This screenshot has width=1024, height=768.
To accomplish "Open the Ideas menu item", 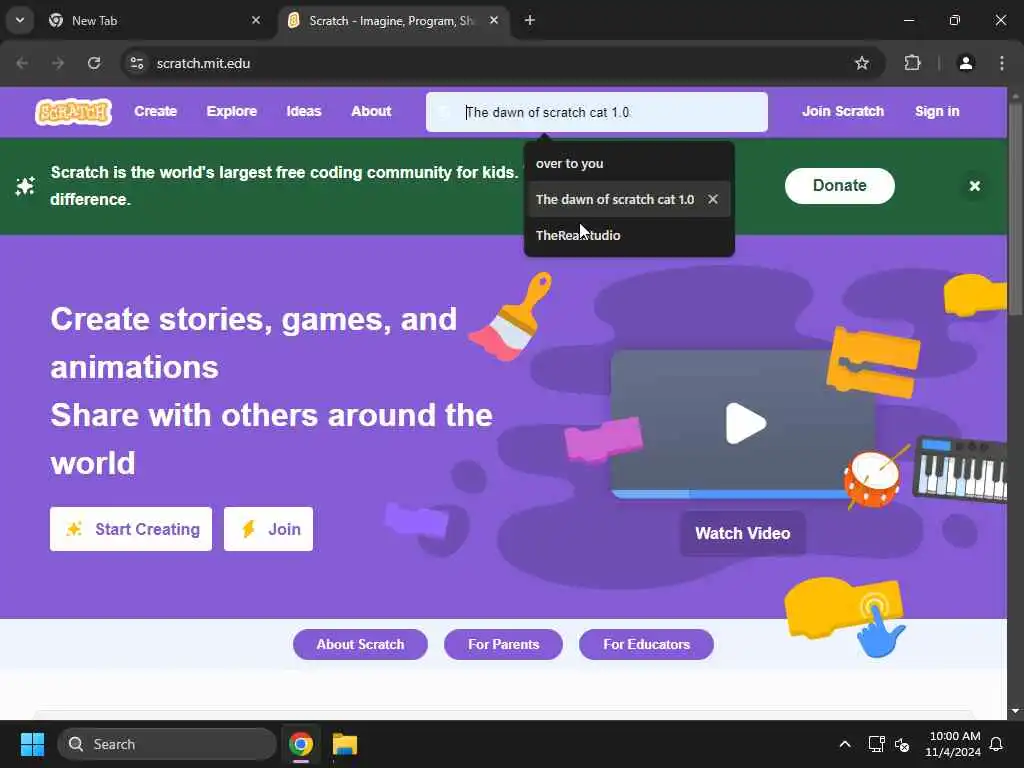I will click(304, 112).
